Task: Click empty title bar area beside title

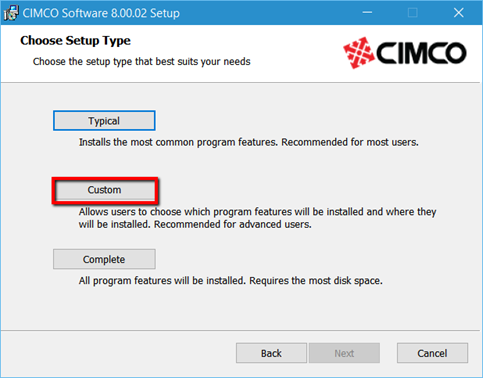Action: 267,13
